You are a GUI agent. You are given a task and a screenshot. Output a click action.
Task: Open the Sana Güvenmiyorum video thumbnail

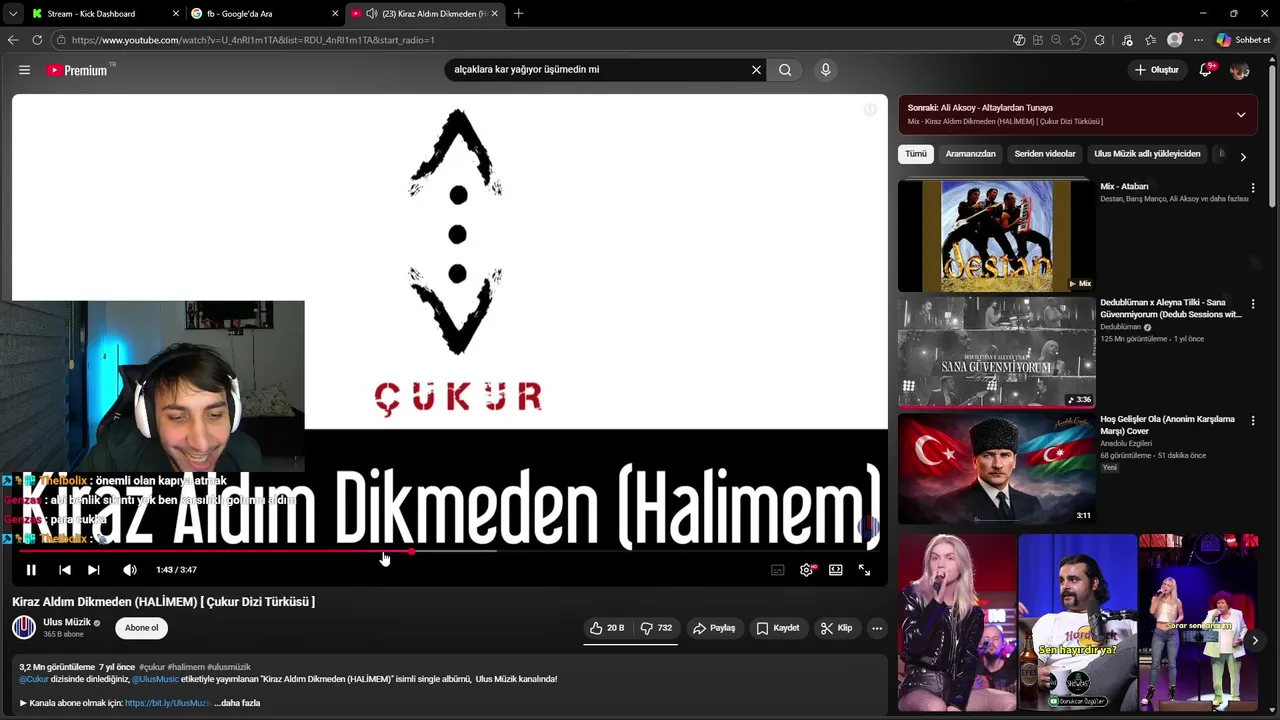[997, 352]
